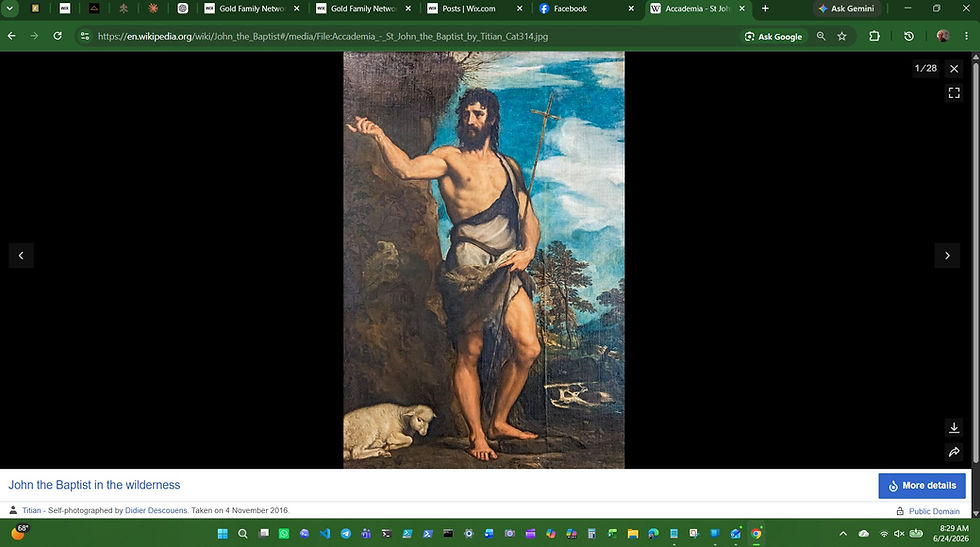Open the pinned ChatGPT tab
Image resolution: width=980 pixels, height=547 pixels.
pos(182,9)
